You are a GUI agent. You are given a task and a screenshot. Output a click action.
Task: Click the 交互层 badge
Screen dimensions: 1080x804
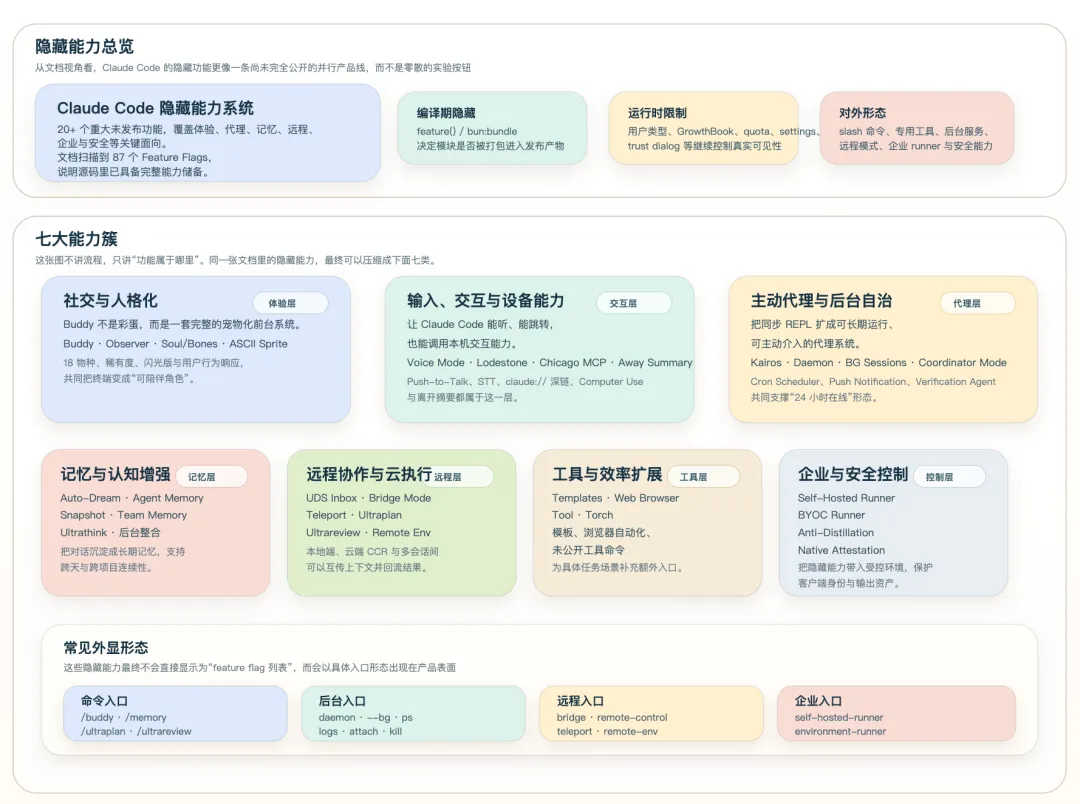tap(634, 303)
